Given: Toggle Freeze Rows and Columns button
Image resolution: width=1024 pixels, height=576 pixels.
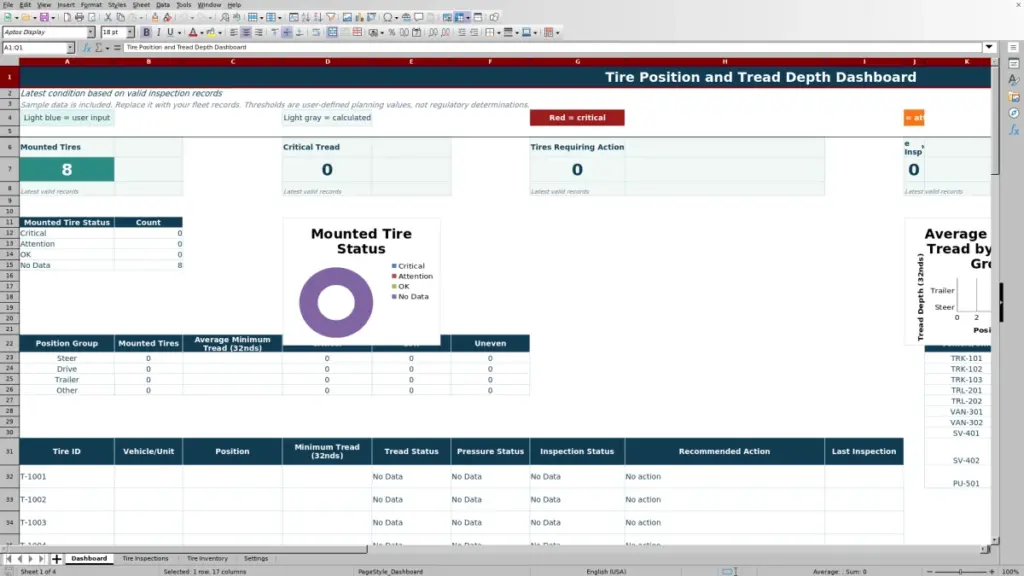Looking at the screenshot, I should pyautogui.click(x=459, y=17).
